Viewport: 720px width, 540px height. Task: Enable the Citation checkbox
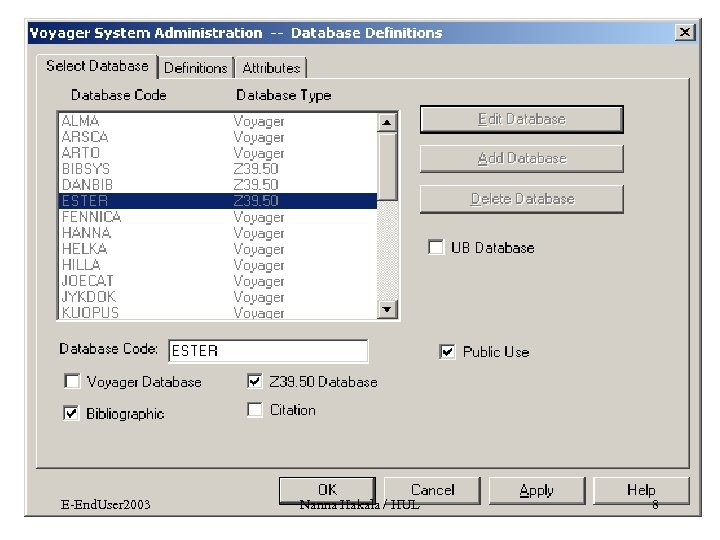(x=254, y=410)
